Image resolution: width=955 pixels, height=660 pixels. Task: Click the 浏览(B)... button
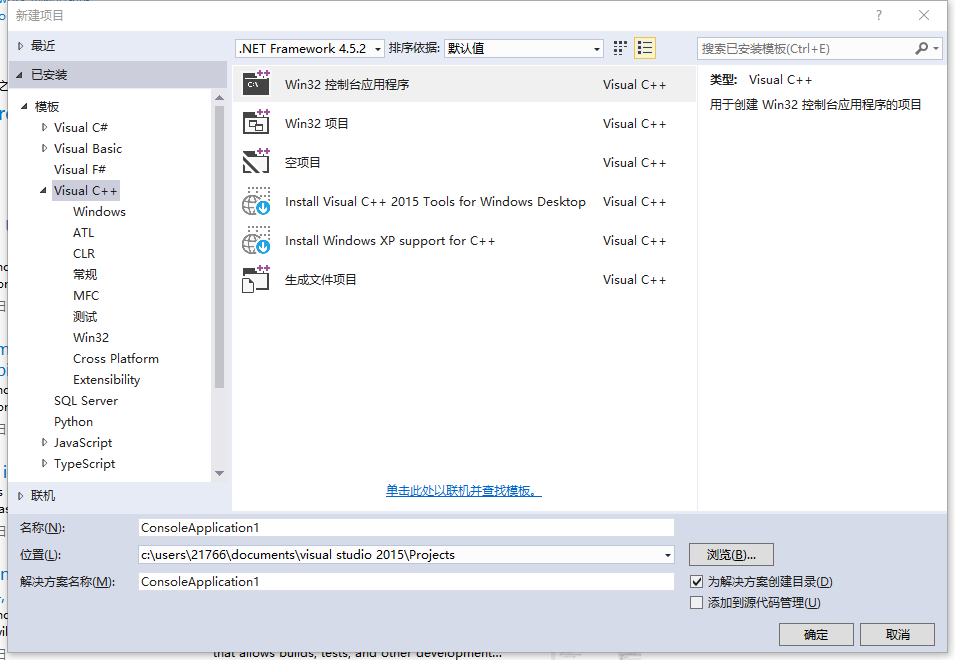[x=731, y=555]
